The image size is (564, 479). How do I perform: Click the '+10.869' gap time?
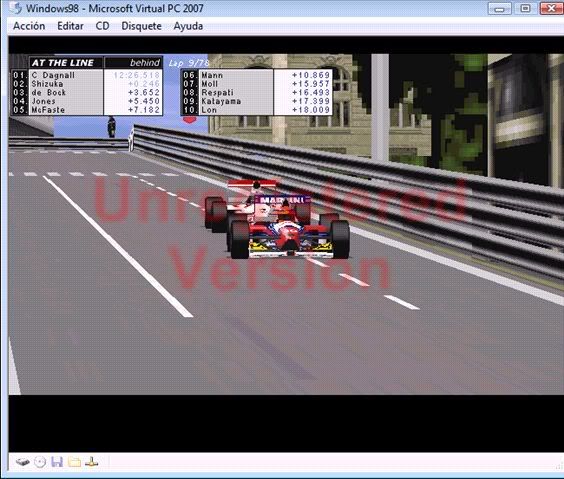[311, 75]
